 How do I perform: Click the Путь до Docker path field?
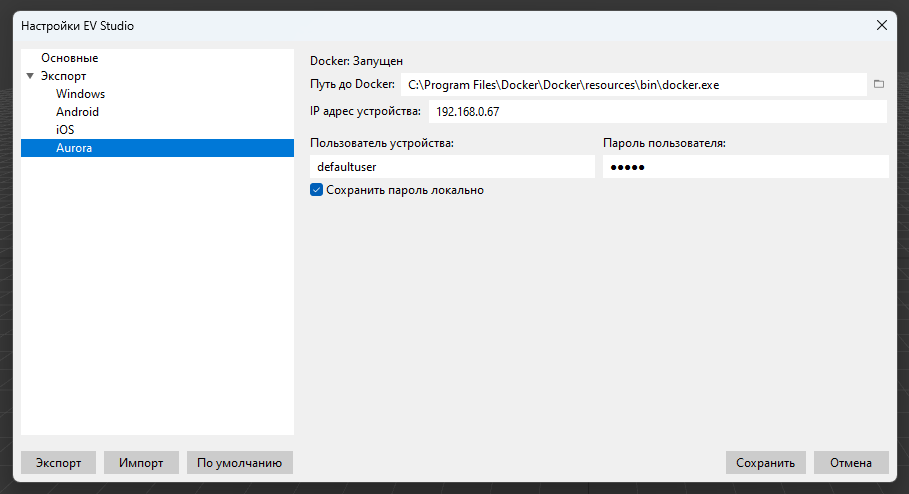[x=633, y=85]
